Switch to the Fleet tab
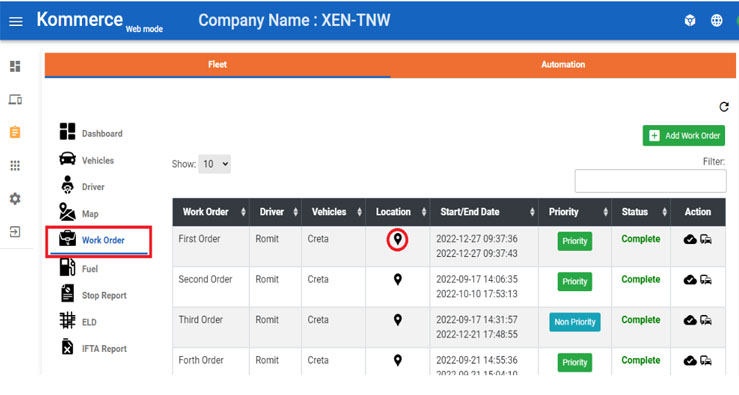 point(217,65)
